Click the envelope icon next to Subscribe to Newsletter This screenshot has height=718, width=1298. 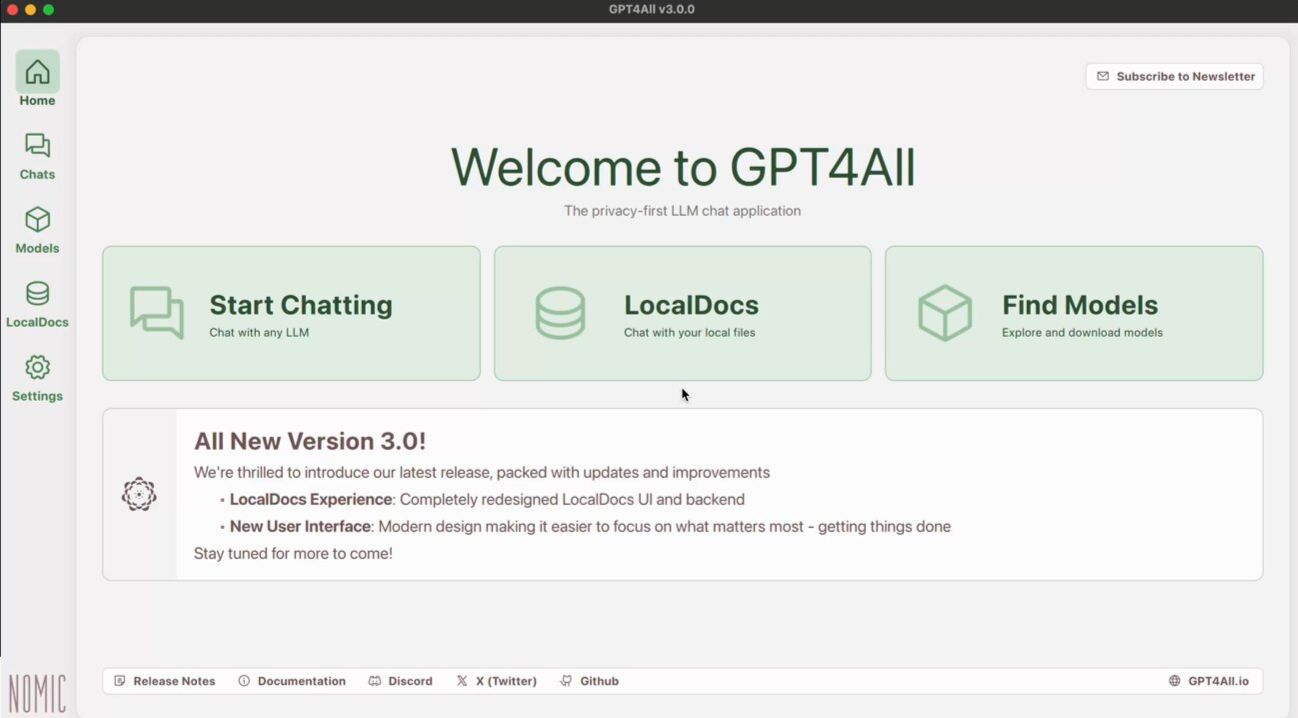(1103, 76)
